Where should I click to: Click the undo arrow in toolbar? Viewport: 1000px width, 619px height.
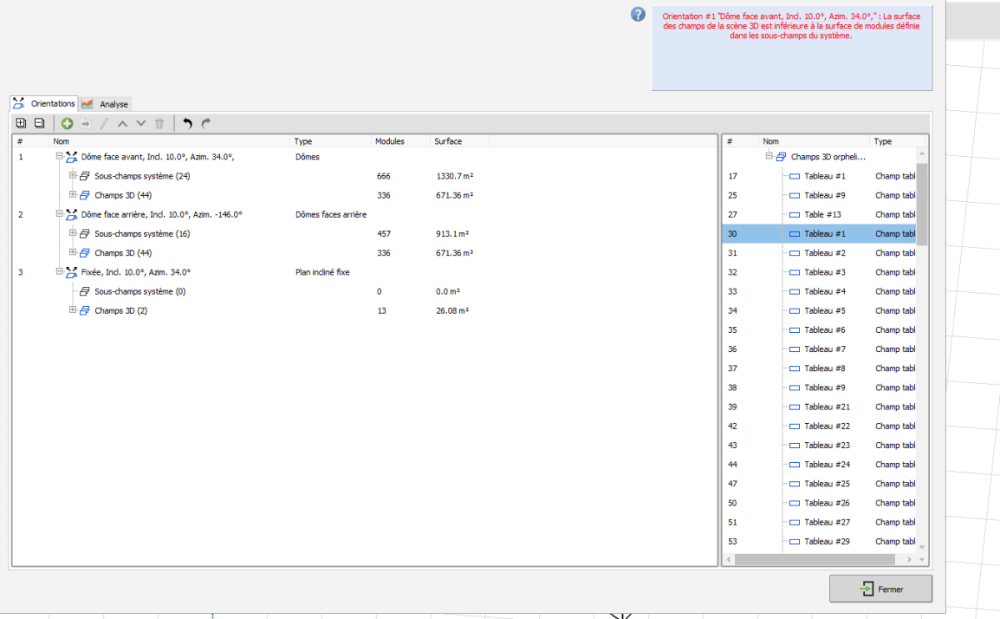[x=187, y=123]
